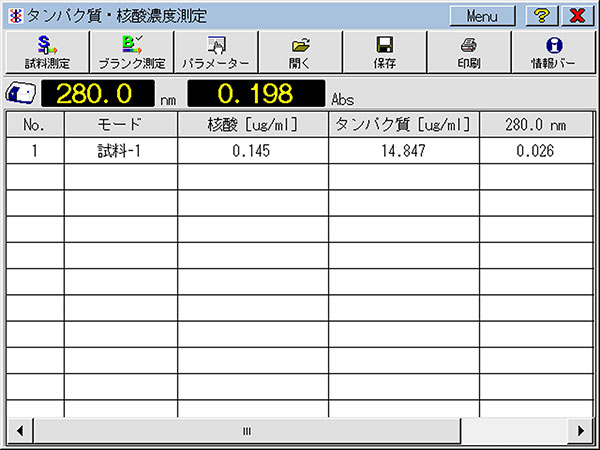Viewport: 600px width, 450px height.
Task: Open help with question mark button
Action: (541, 16)
